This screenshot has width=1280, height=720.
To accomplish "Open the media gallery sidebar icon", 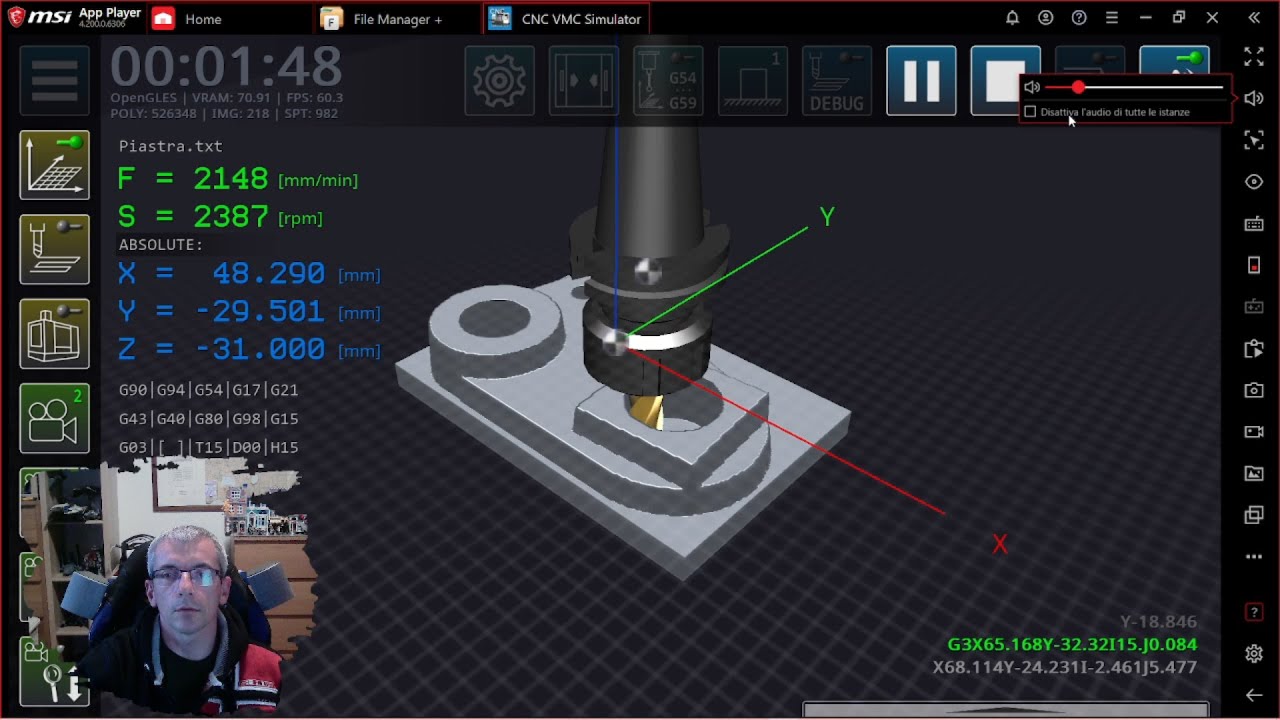I will coord(1254,473).
